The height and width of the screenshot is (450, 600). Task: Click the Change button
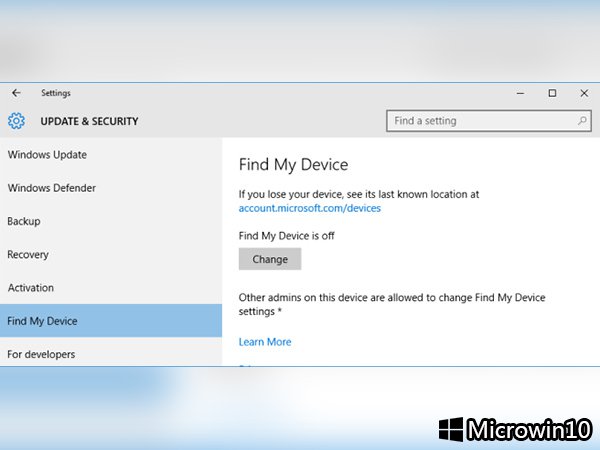coord(270,259)
